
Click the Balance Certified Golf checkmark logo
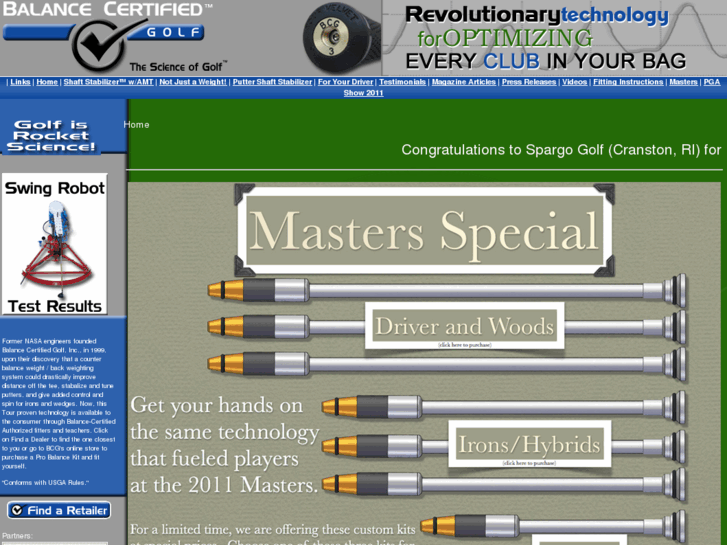[99, 44]
